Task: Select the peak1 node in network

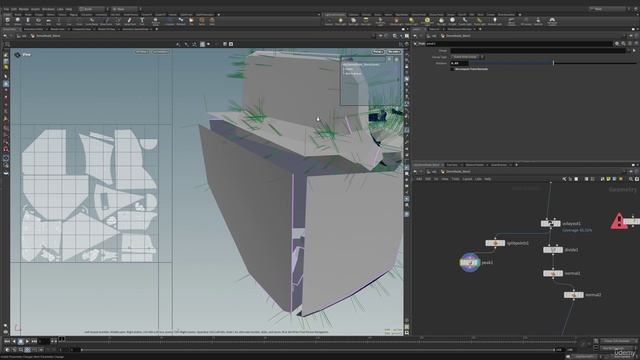Action: 469,262
